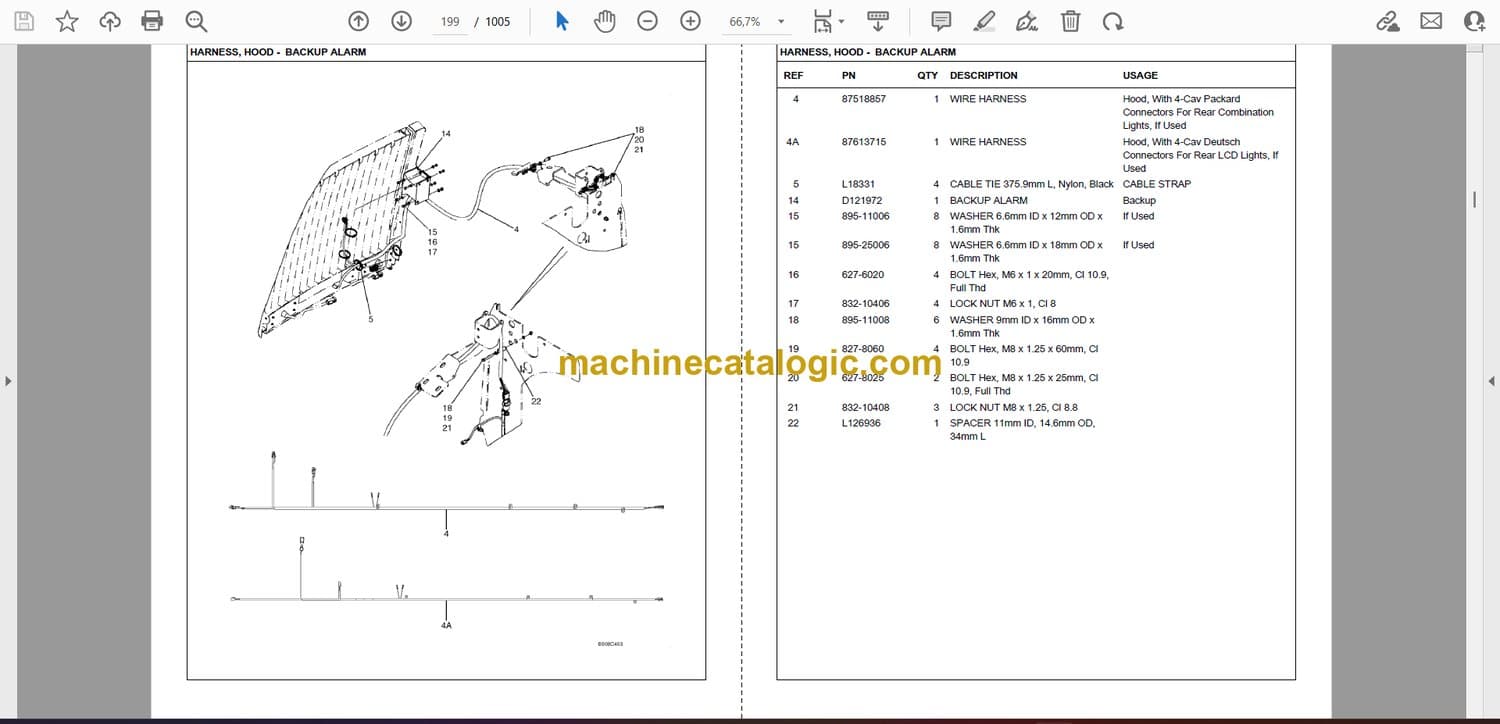The image size is (1500, 724).
Task: Open the page fit options tool
Action: click(x=827, y=21)
